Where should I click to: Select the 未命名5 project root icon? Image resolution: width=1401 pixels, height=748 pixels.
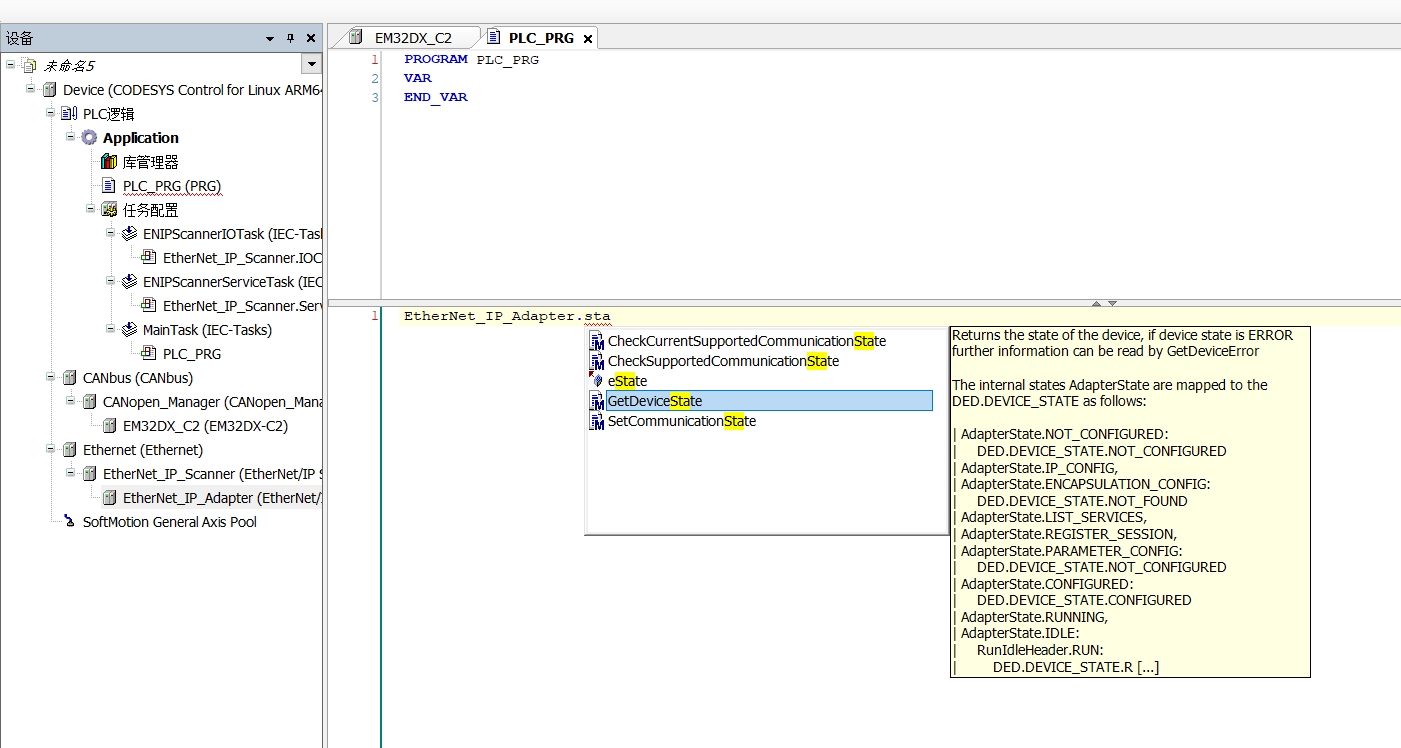click(x=29, y=65)
